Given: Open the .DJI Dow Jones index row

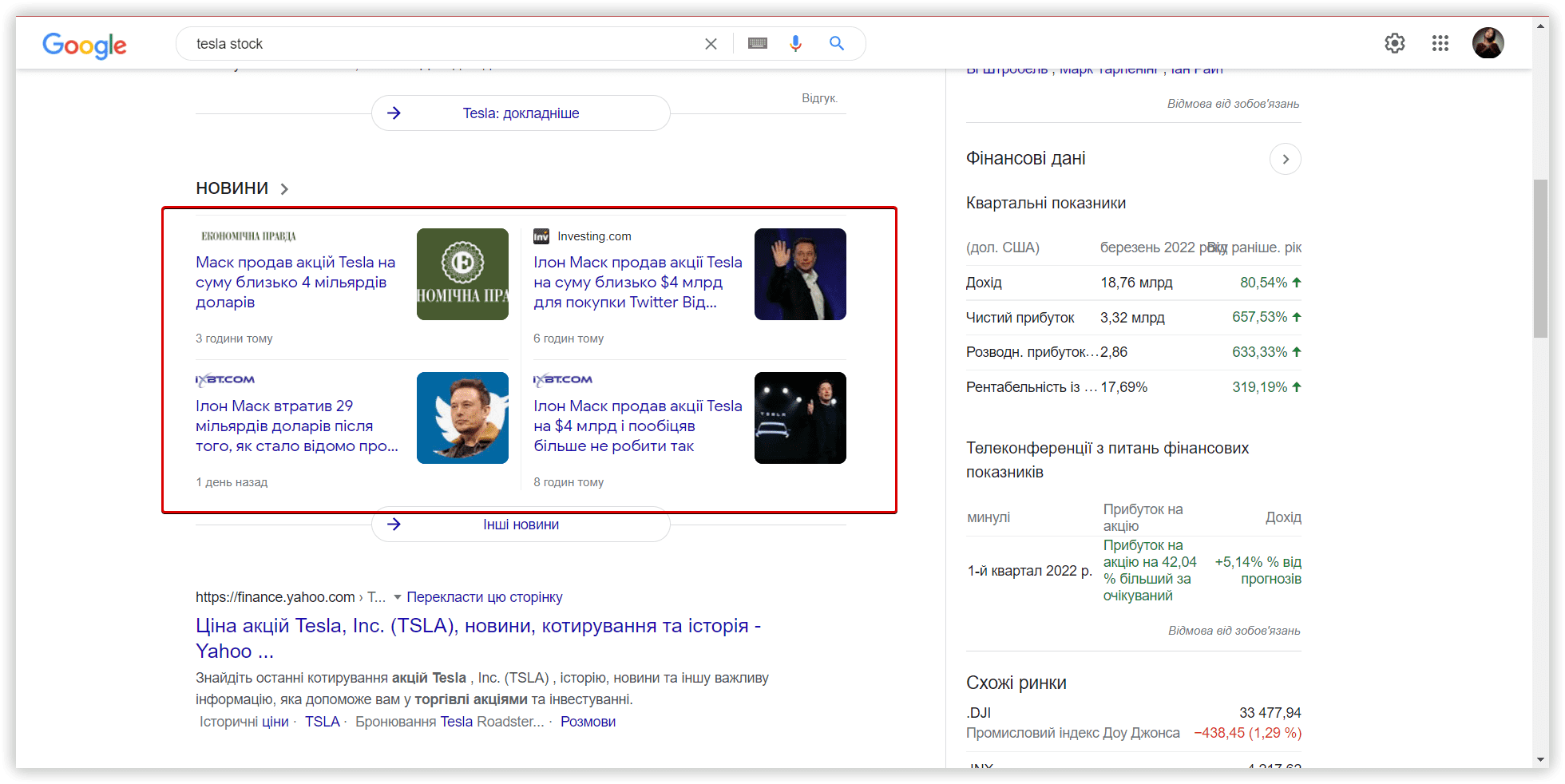Looking at the screenshot, I should click(1134, 723).
